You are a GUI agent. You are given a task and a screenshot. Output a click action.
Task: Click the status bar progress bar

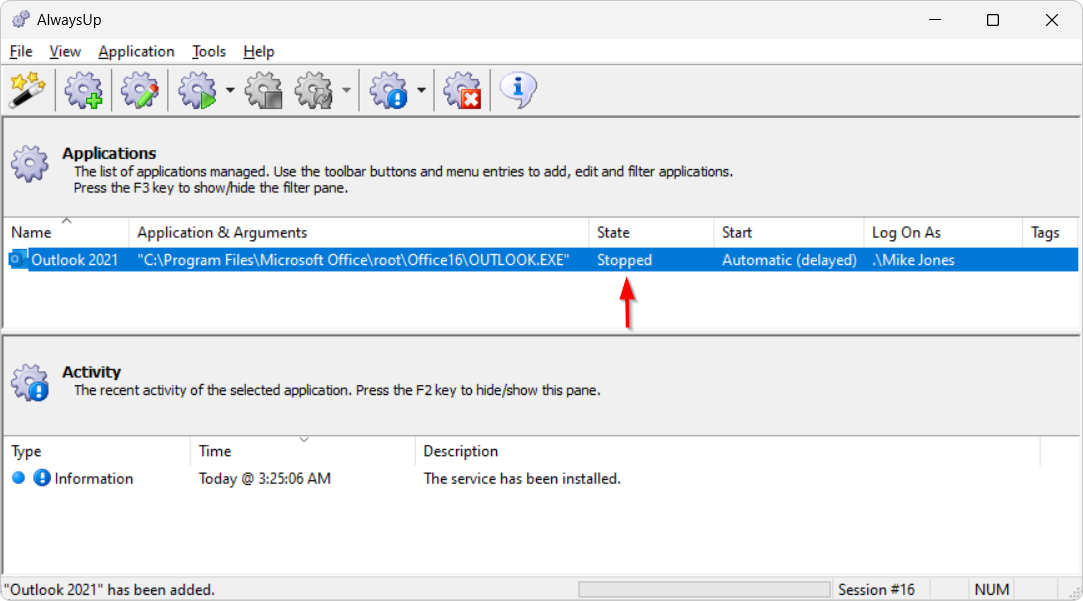click(704, 589)
